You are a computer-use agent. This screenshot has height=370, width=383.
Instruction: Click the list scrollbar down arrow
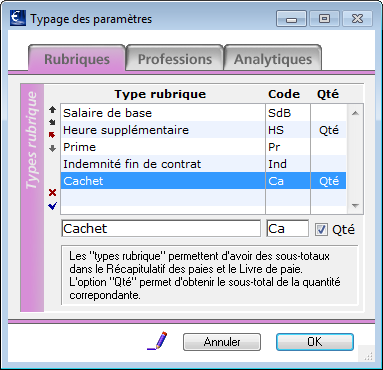(355, 206)
